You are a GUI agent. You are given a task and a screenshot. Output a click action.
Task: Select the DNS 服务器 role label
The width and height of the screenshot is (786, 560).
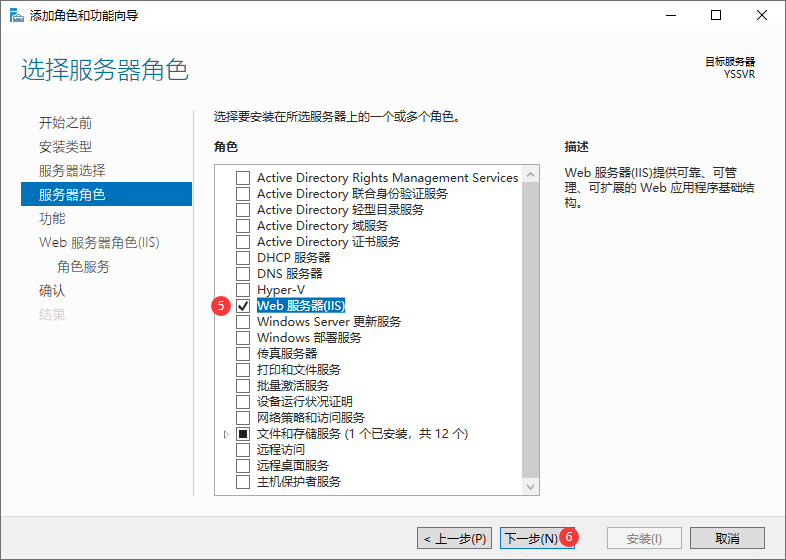290,274
